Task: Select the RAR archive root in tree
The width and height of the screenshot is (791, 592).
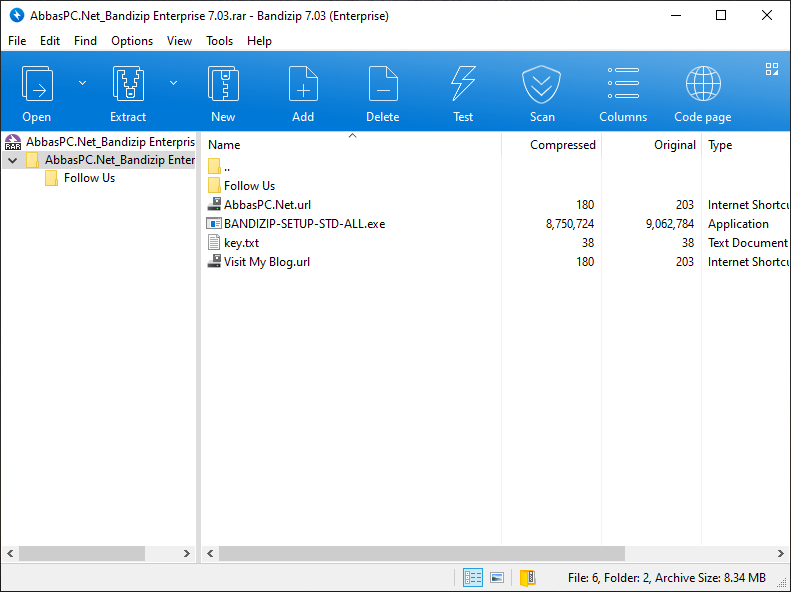Action: point(100,142)
